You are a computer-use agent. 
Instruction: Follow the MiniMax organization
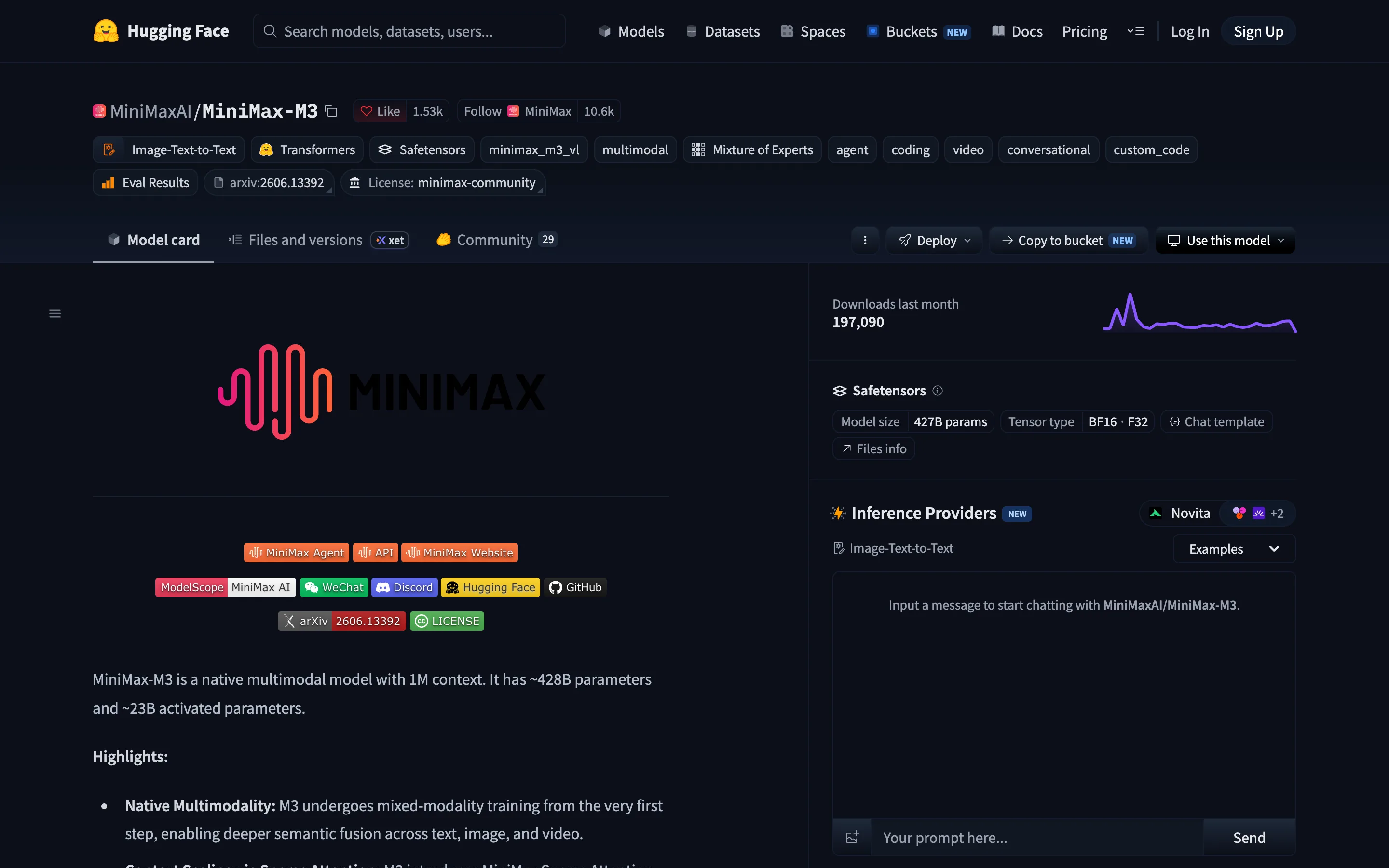(517, 111)
